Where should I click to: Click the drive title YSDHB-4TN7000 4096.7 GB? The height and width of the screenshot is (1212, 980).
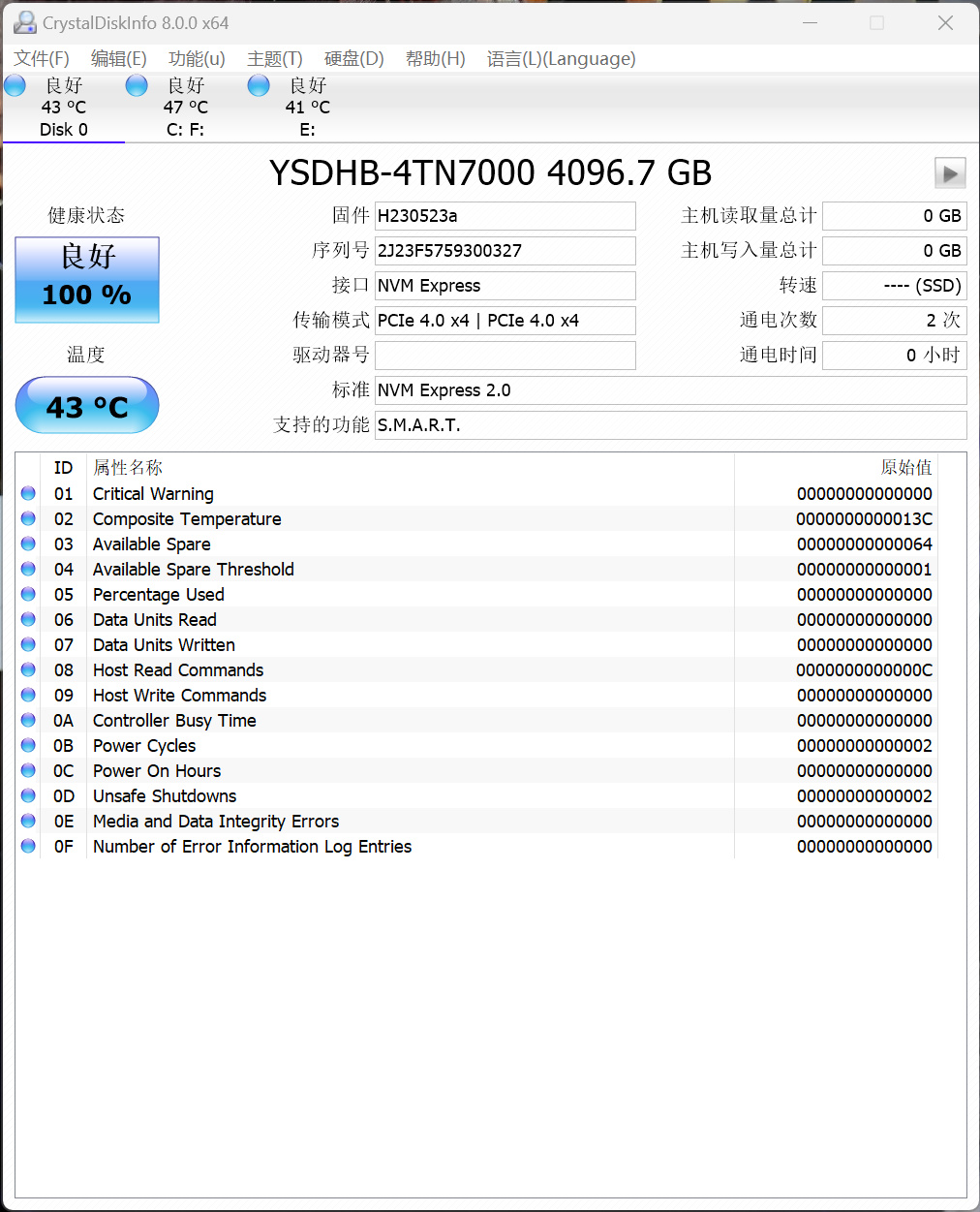490,173
